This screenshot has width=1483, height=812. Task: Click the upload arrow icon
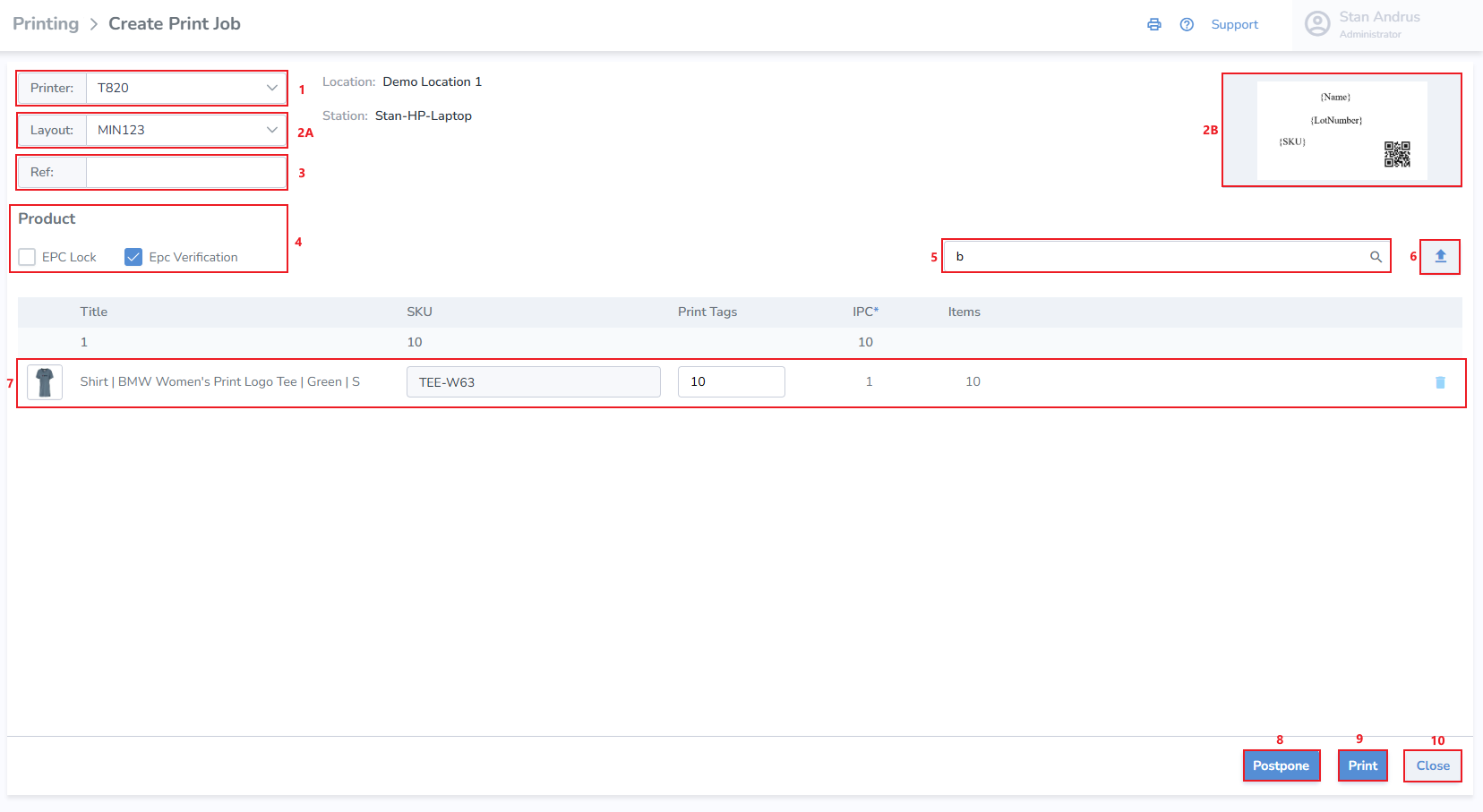[x=1440, y=256]
